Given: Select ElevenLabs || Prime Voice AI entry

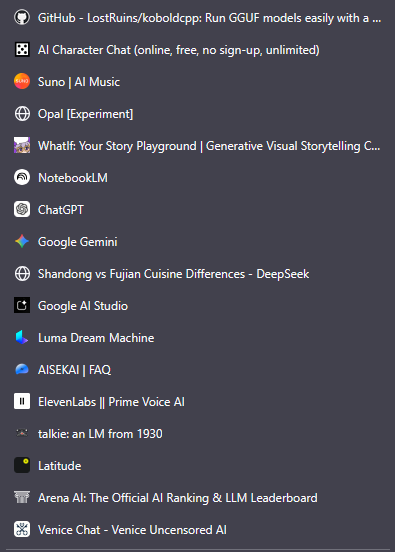Looking at the screenshot, I should pos(198,402).
